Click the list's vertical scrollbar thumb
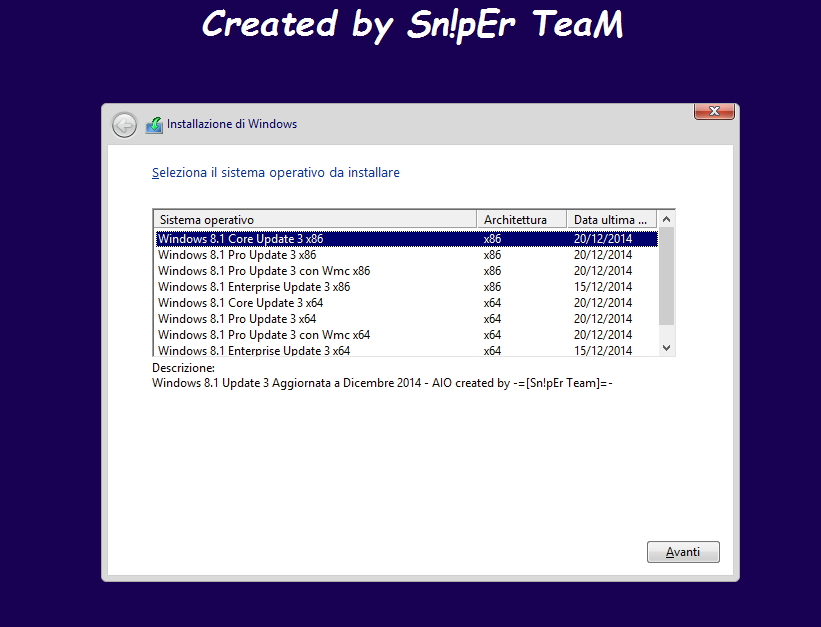 667,276
